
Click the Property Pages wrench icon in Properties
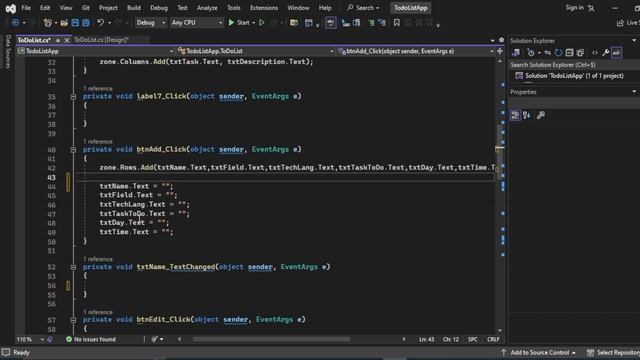pyautogui.click(x=541, y=116)
